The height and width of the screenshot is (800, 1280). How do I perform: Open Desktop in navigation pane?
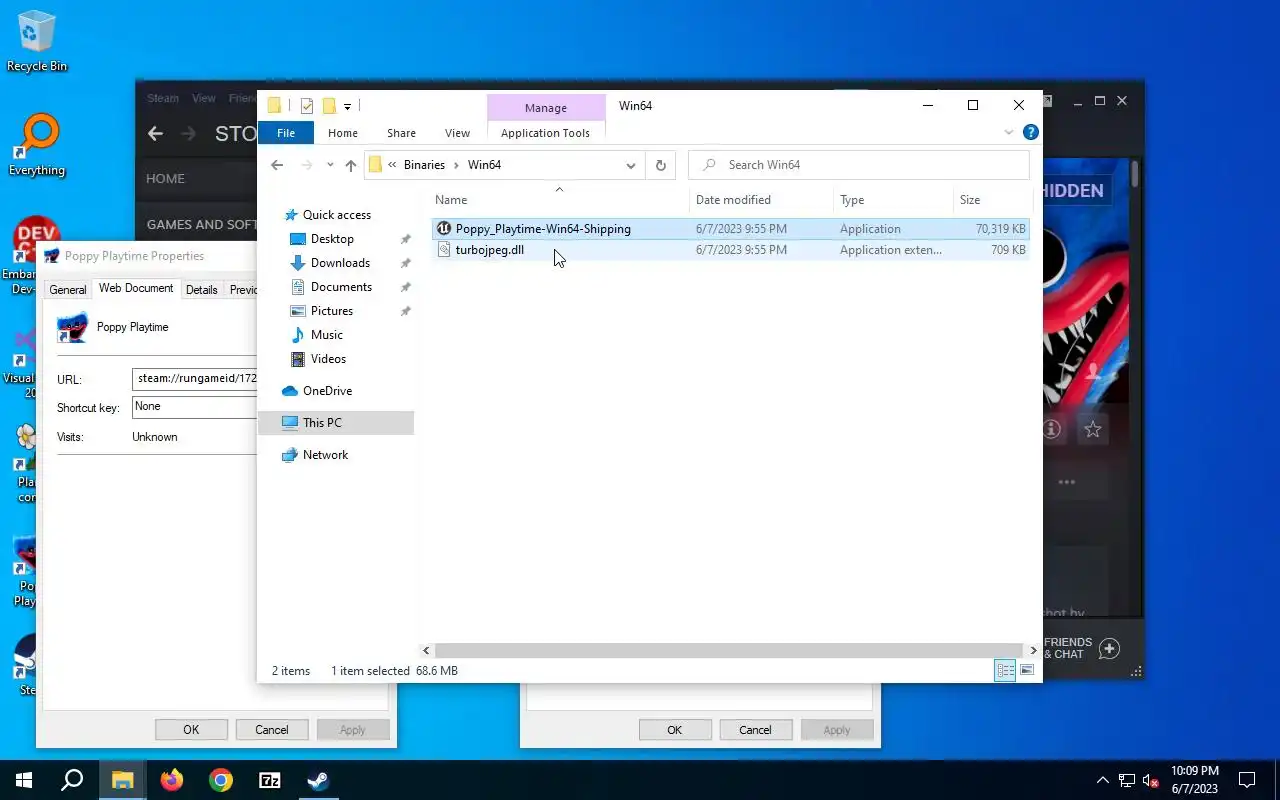point(332,239)
